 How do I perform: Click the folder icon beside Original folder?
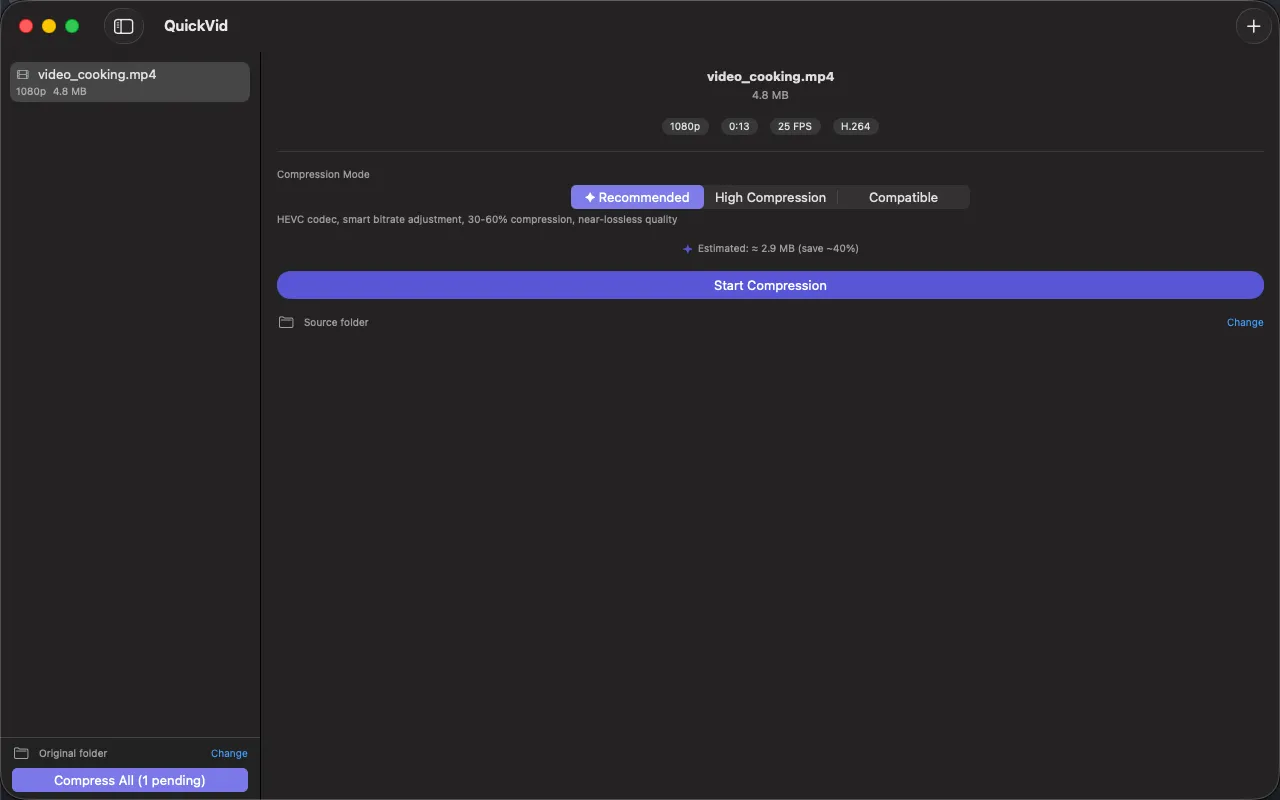point(21,753)
